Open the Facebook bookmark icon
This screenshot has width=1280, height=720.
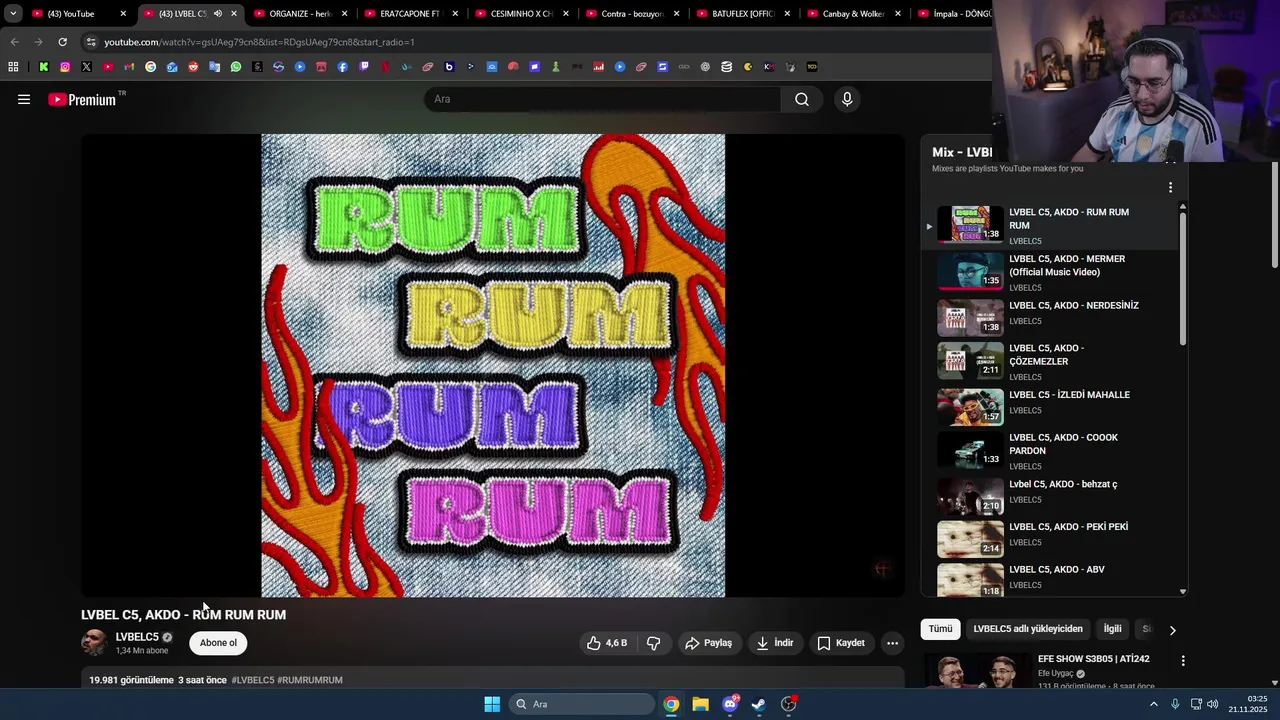[x=343, y=67]
